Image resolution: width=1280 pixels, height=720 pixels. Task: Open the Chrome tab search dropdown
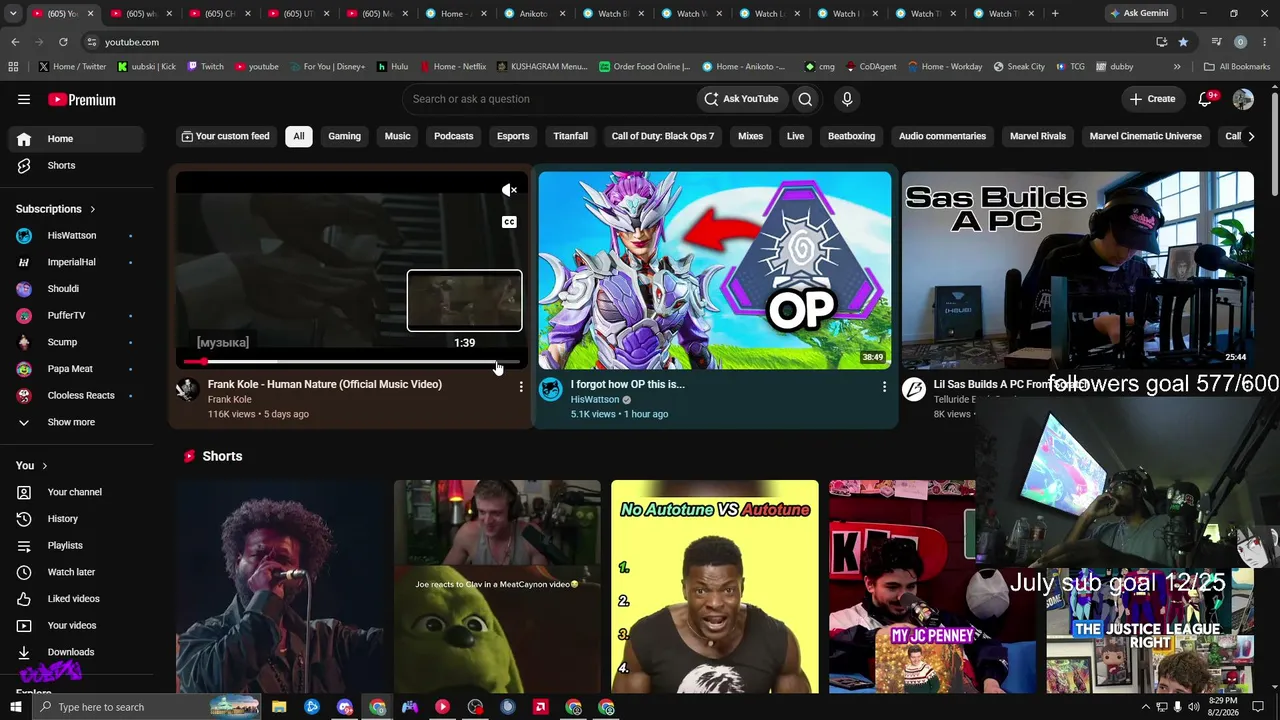click(13, 14)
